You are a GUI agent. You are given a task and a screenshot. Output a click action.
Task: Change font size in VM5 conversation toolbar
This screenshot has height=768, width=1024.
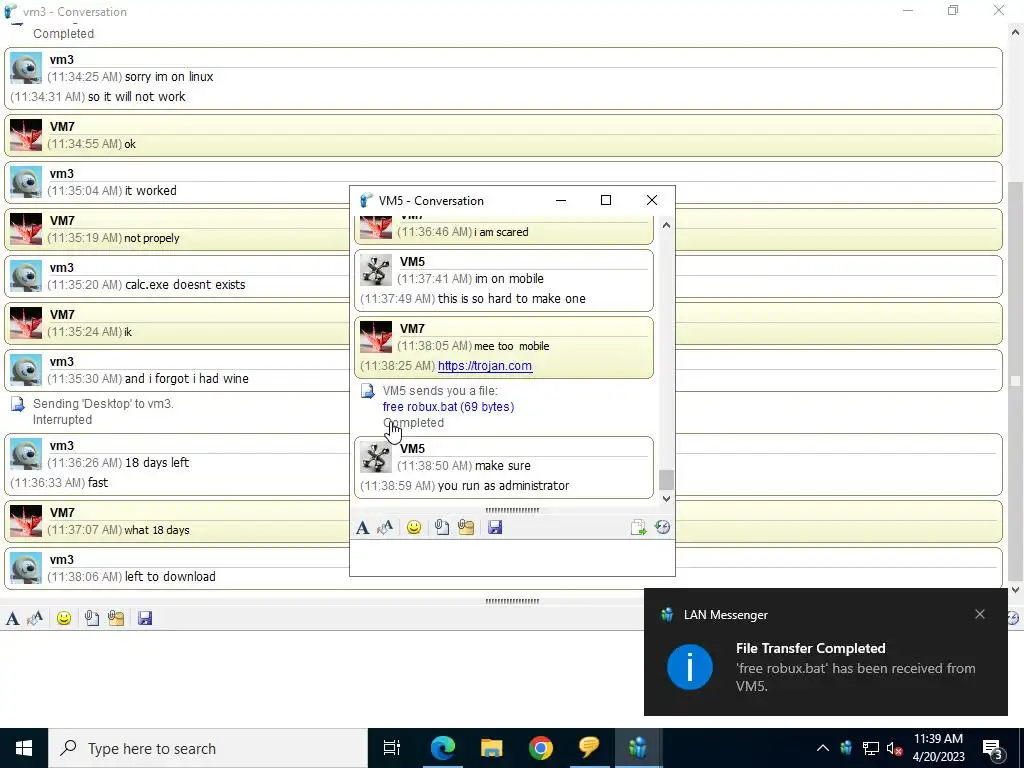pyautogui.click(x=385, y=528)
